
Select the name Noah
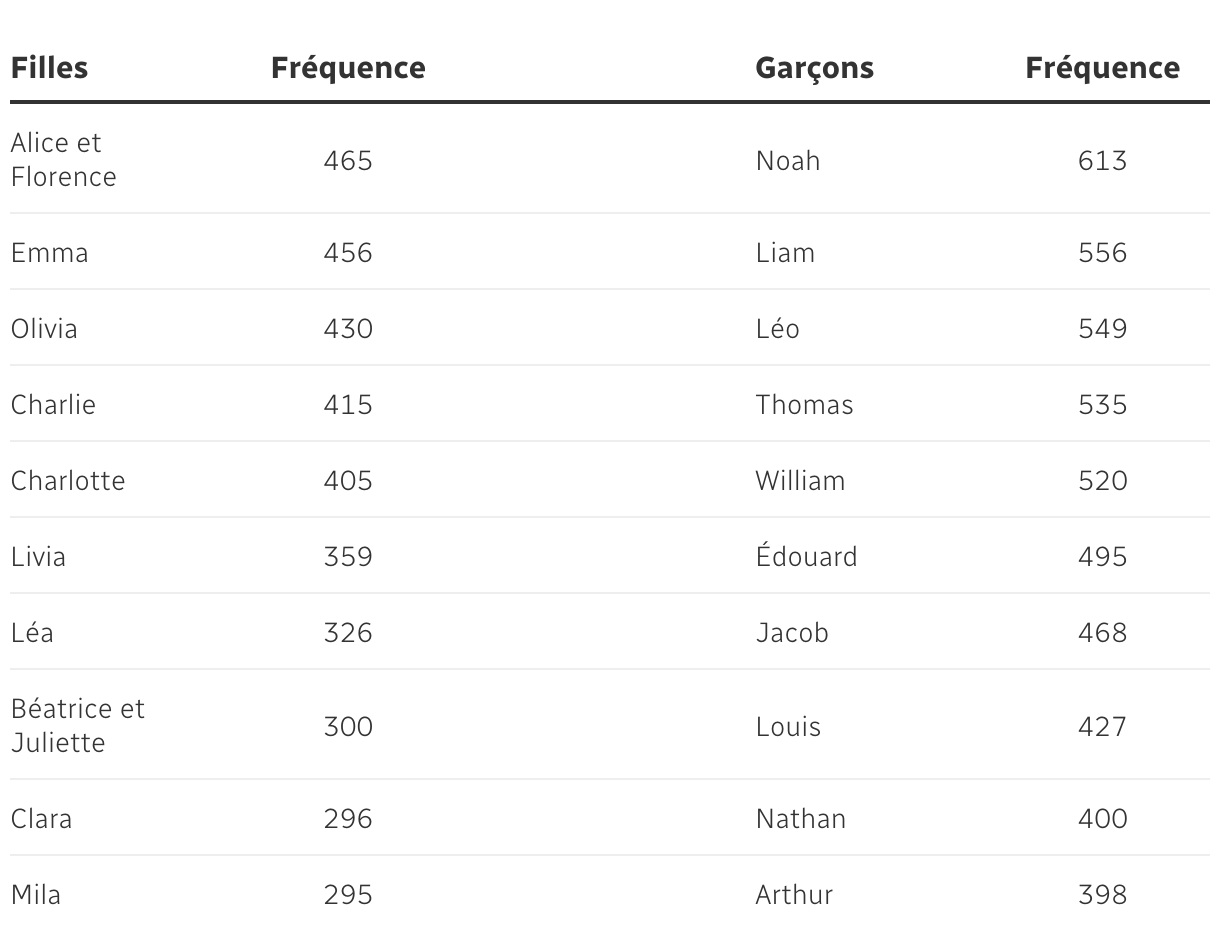click(x=788, y=161)
